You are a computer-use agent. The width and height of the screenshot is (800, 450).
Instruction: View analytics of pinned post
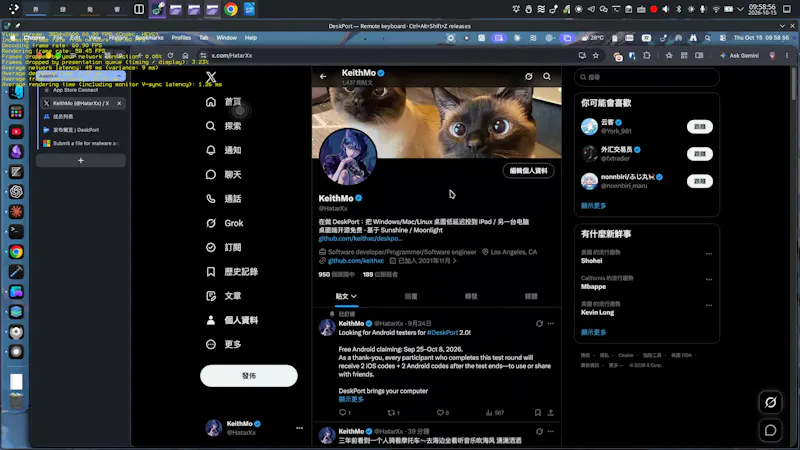(x=494, y=413)
